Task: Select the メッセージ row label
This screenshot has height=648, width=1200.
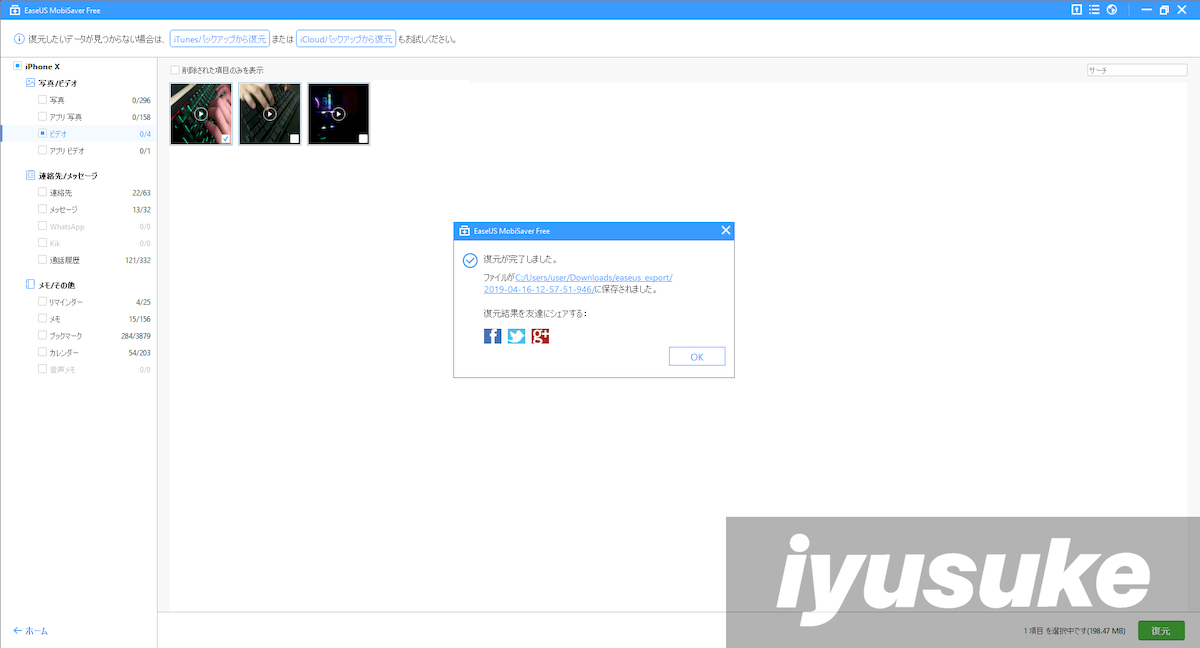Action: tap(64, 209)
